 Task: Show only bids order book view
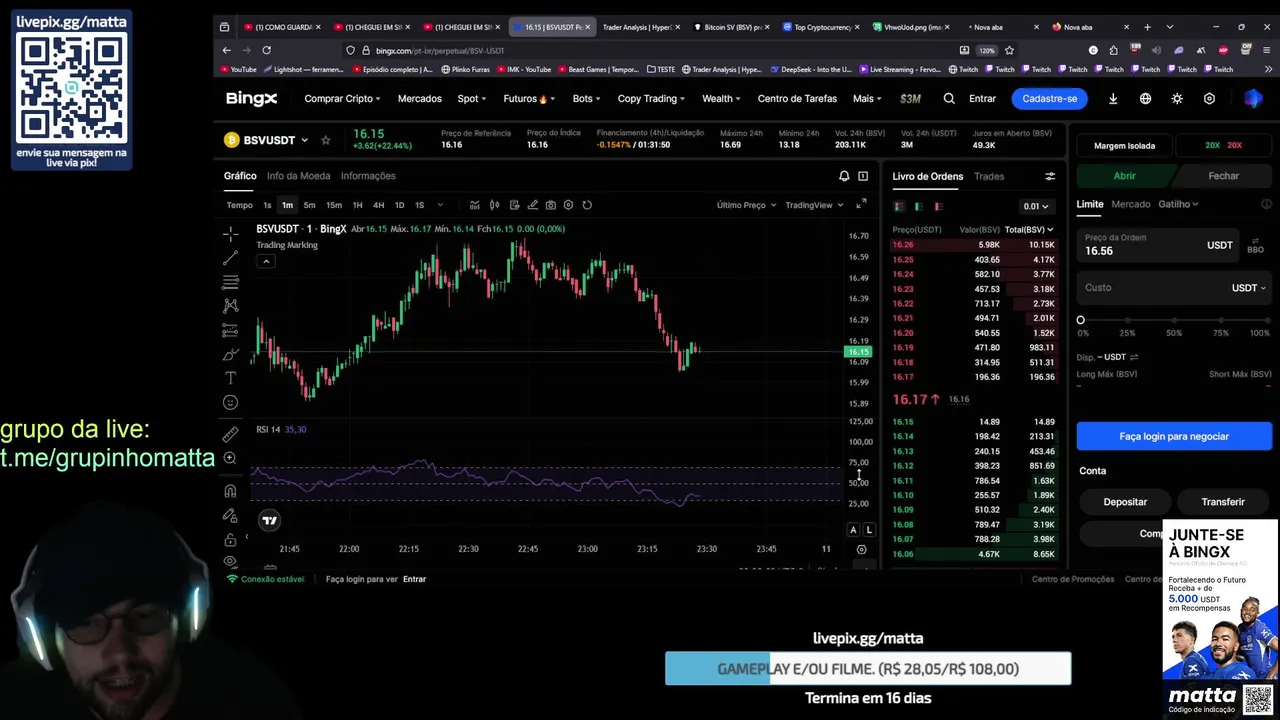pyautogui.click(x=919, y=206)
